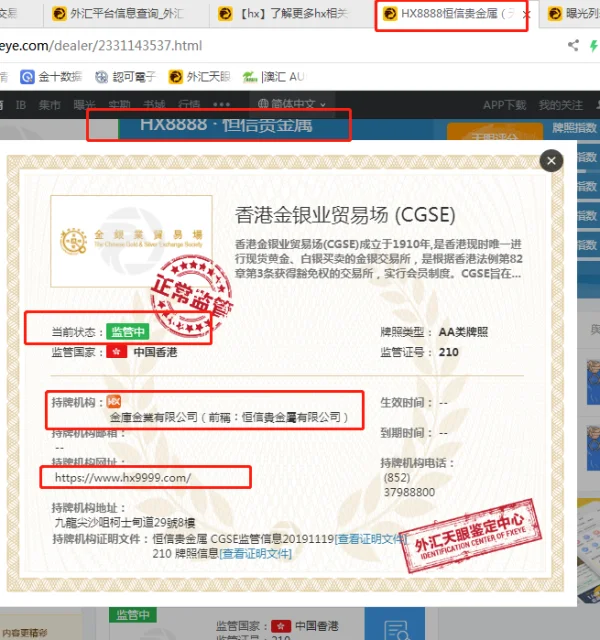Click the three-dots more menu in the nav bar
This screenshot has width=600, height=640.
222,104
